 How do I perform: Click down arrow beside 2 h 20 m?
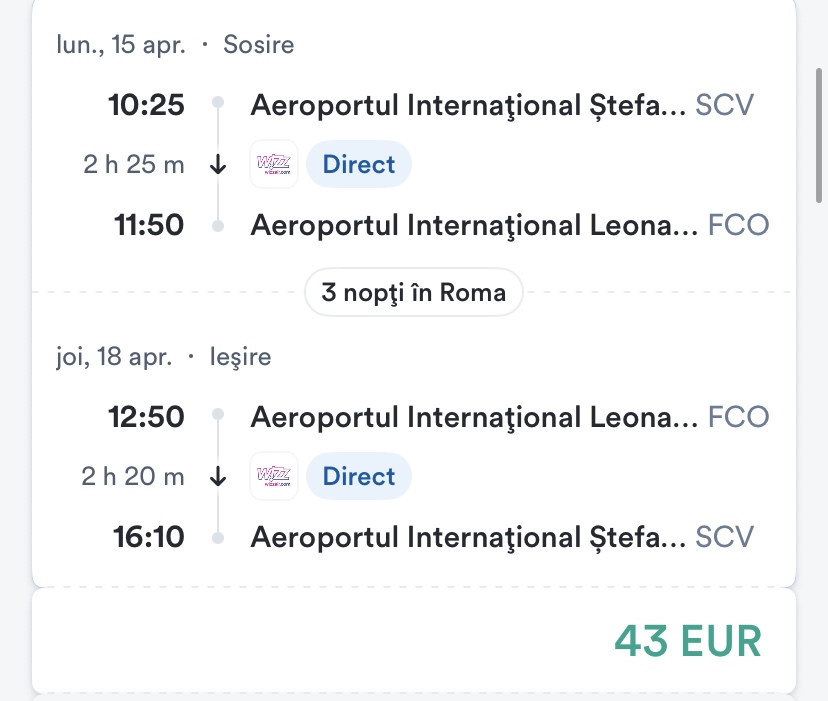pos(219,477)
